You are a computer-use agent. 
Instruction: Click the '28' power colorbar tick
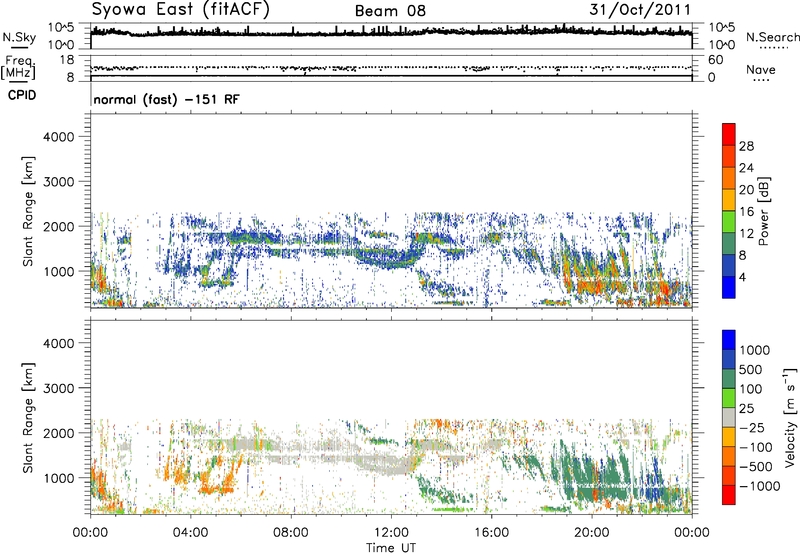(x=746, y=146)
